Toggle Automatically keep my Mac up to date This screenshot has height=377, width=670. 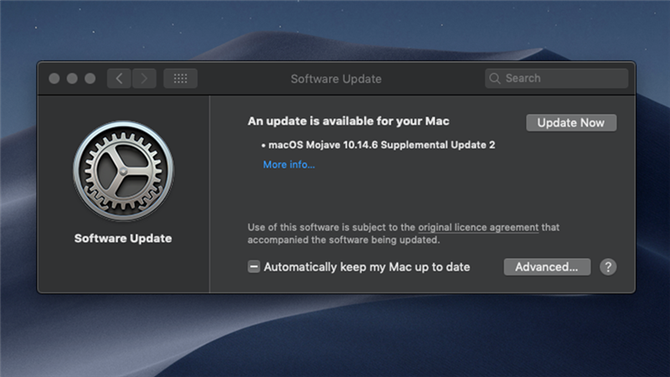(254, 267)
